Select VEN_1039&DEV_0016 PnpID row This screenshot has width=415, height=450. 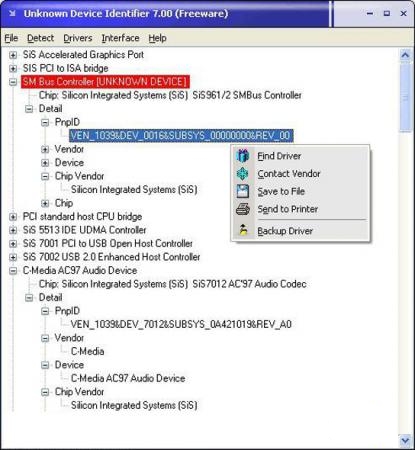tap(181, 136)
